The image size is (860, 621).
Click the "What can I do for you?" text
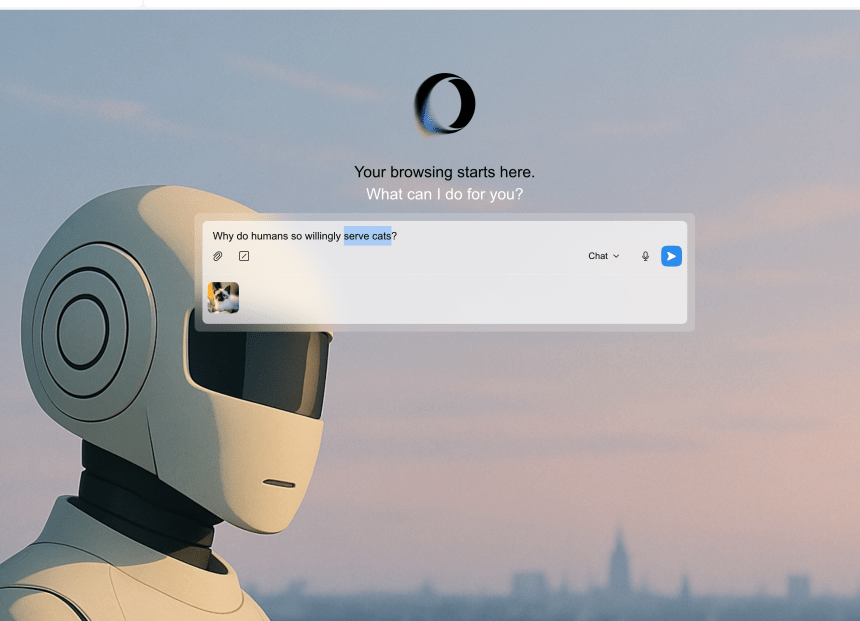tap(444, 194)
